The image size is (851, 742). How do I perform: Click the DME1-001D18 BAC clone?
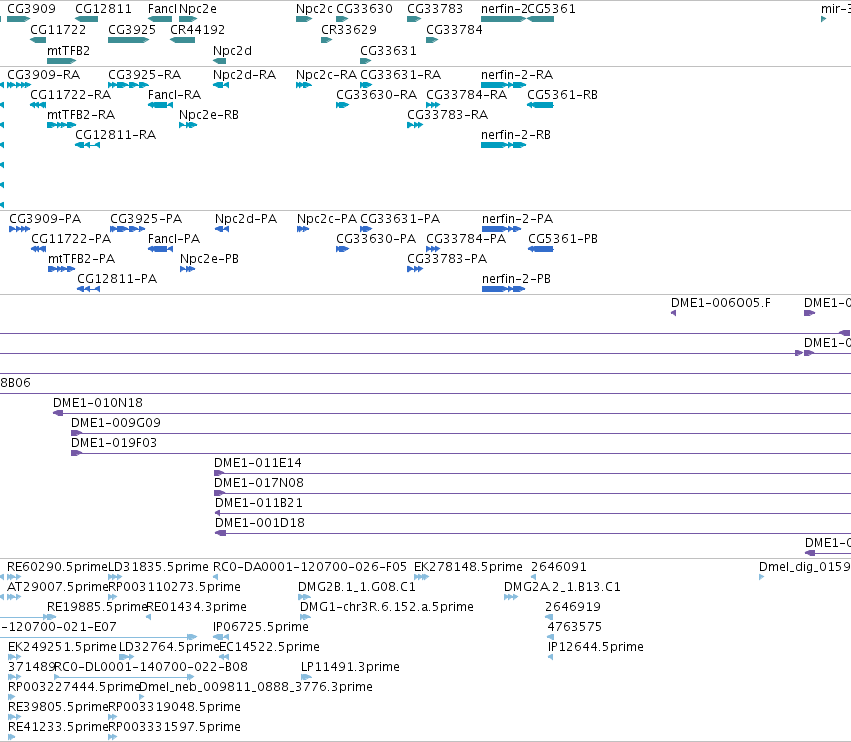point(533,534)
